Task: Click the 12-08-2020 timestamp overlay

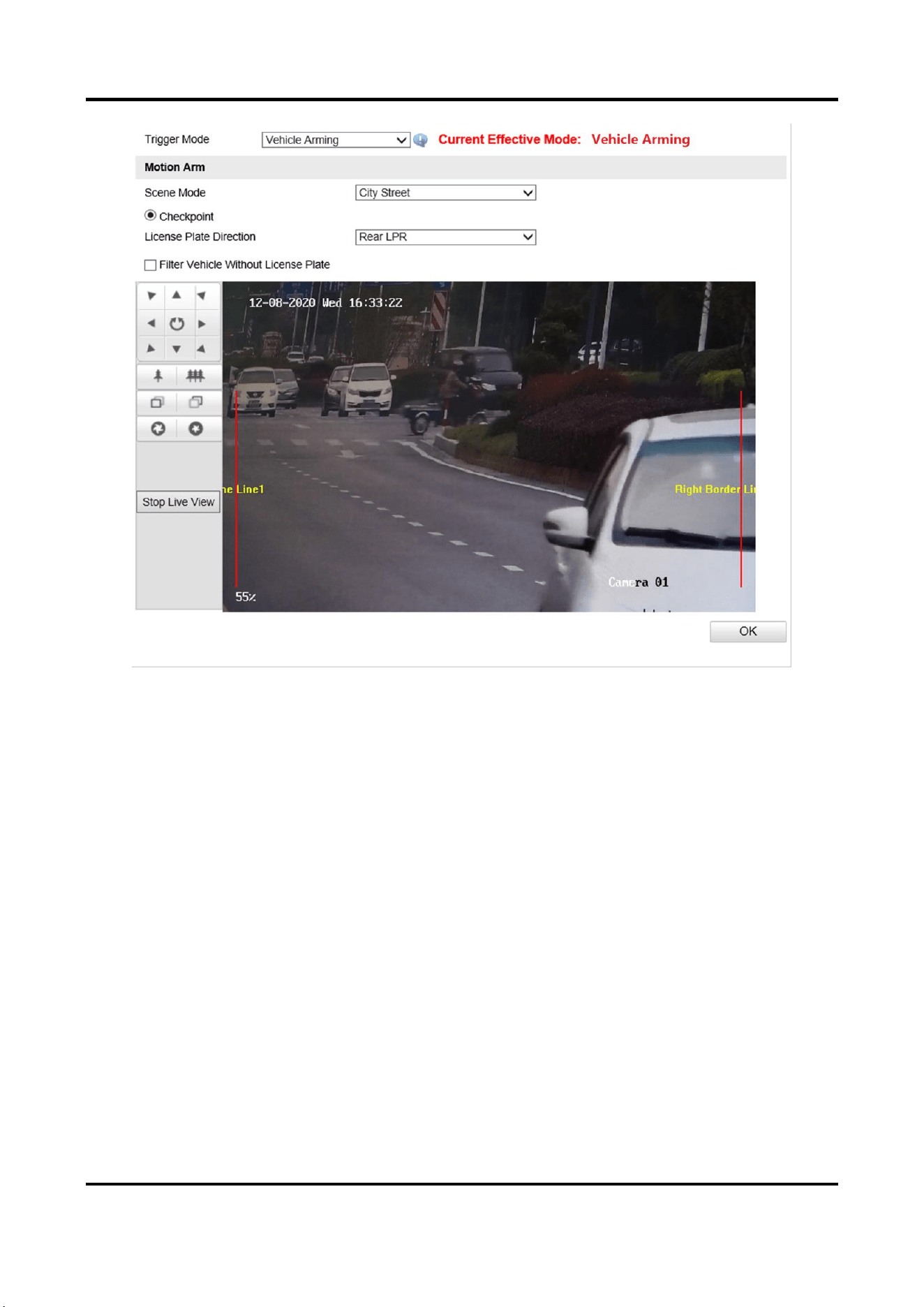Action: 325,303
